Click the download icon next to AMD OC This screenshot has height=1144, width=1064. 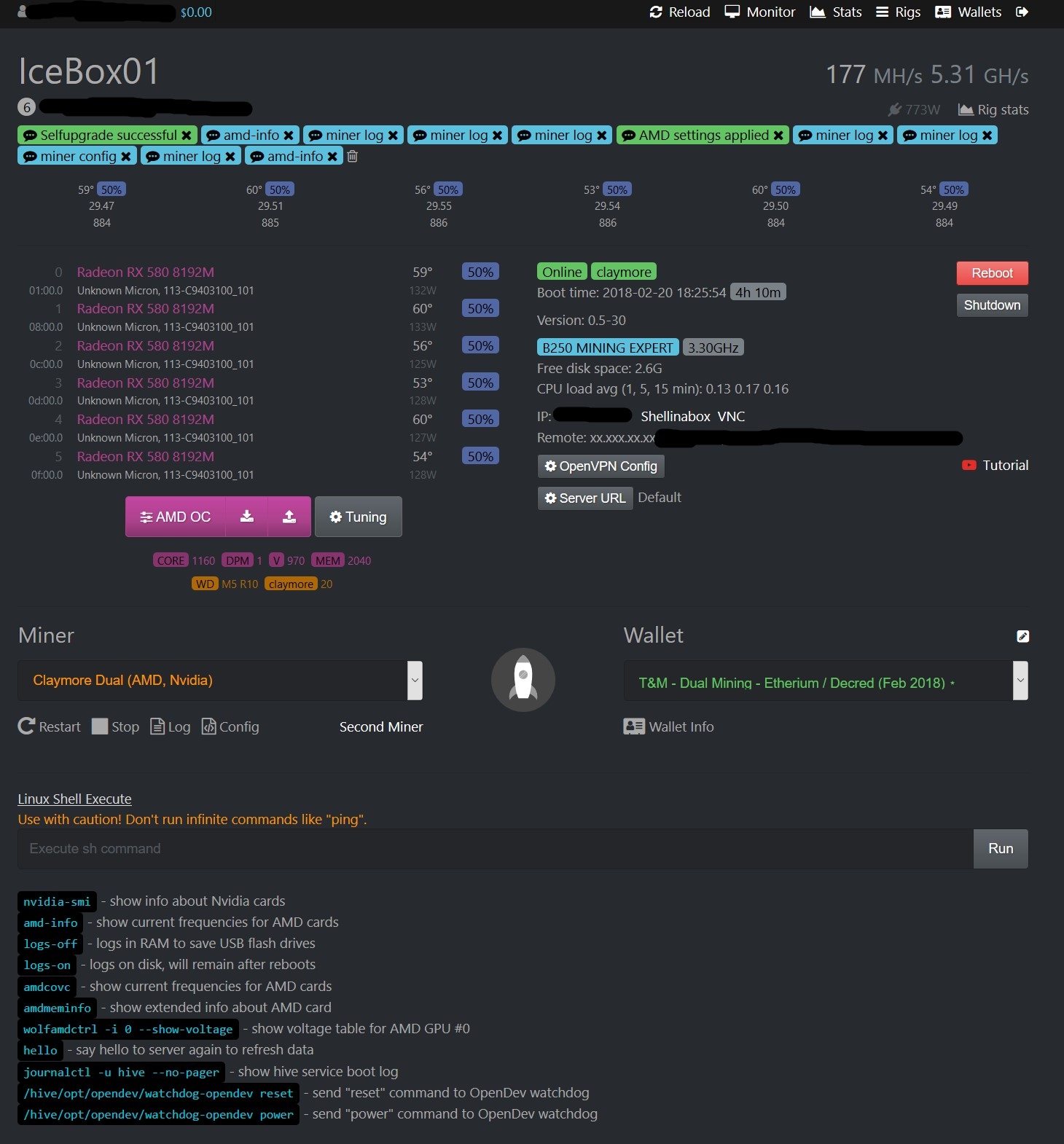tap(247, 517)
